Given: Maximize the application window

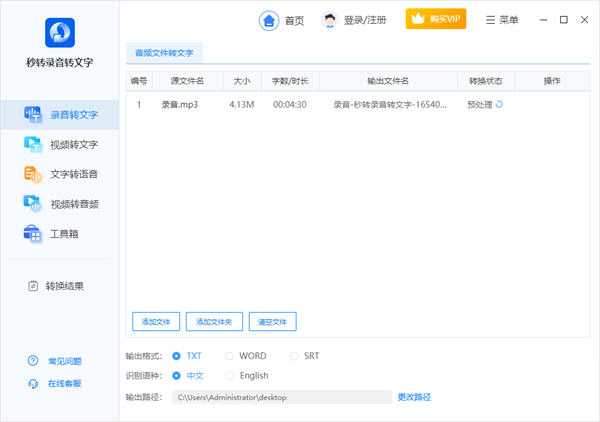Looking at the screenshot, I should pyautogui.click(x=564, y=20).
